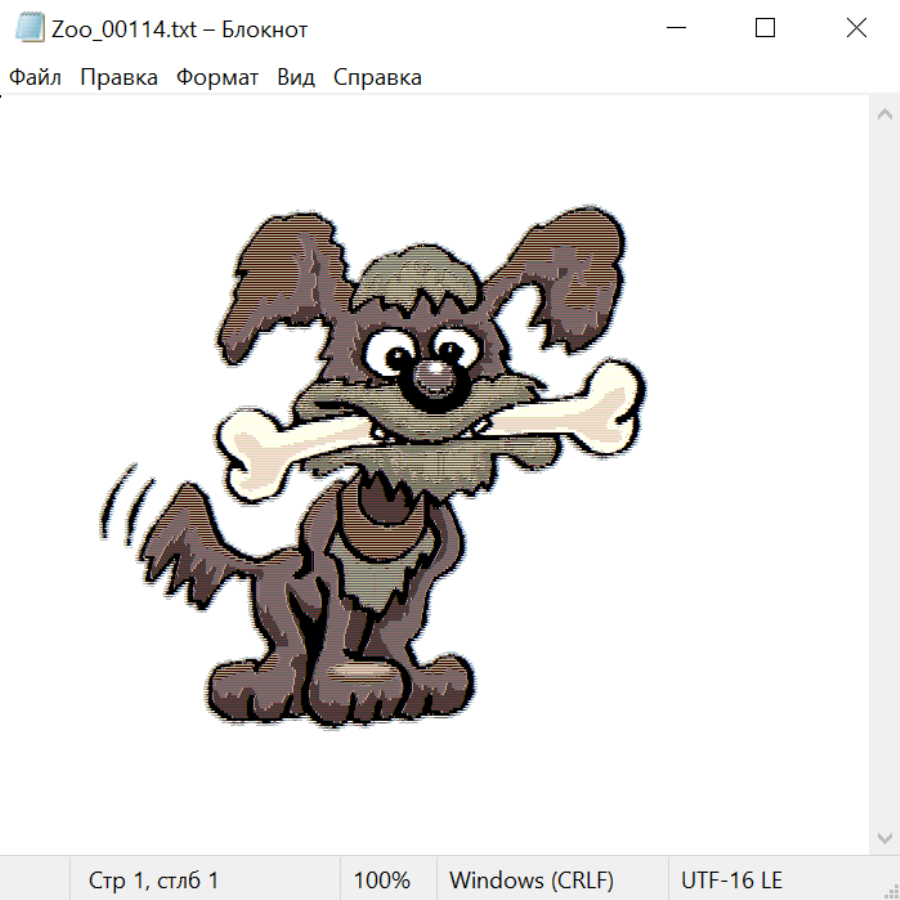900x900 pixels.
Task: Close the Zoo_00114.txt Notepad window
Action: click(x=856, y=28)
